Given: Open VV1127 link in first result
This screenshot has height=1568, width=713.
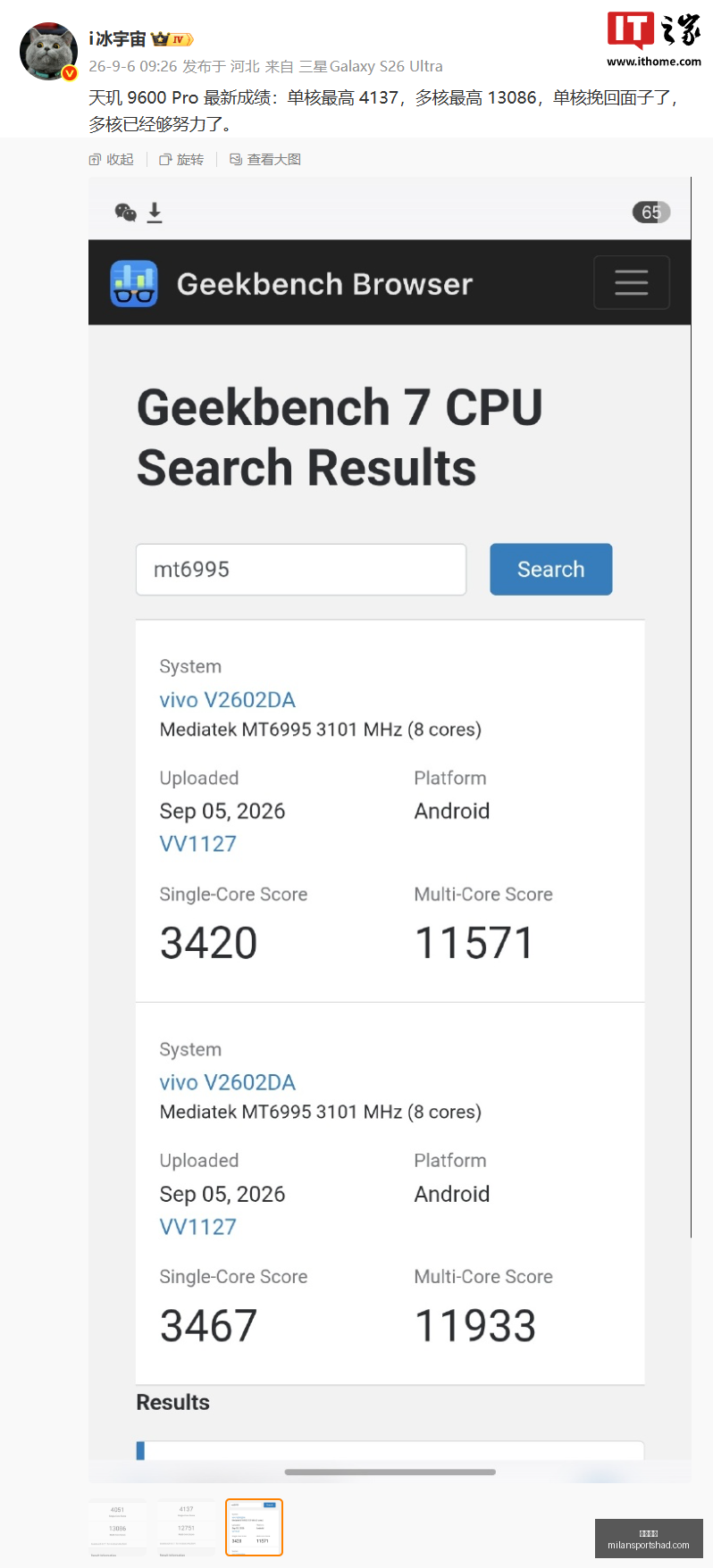Looking at the screenshot, I should point(197,844).
